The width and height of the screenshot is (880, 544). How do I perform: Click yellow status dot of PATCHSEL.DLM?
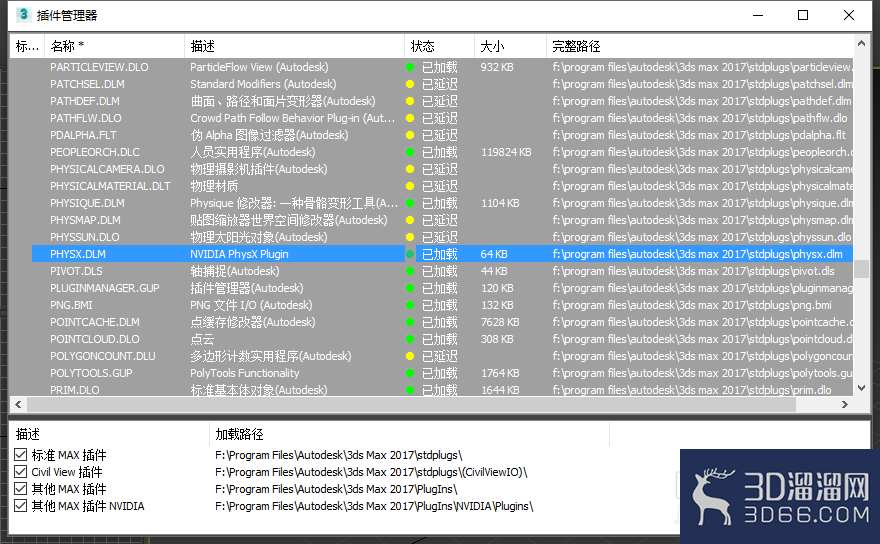click(410, 84)
